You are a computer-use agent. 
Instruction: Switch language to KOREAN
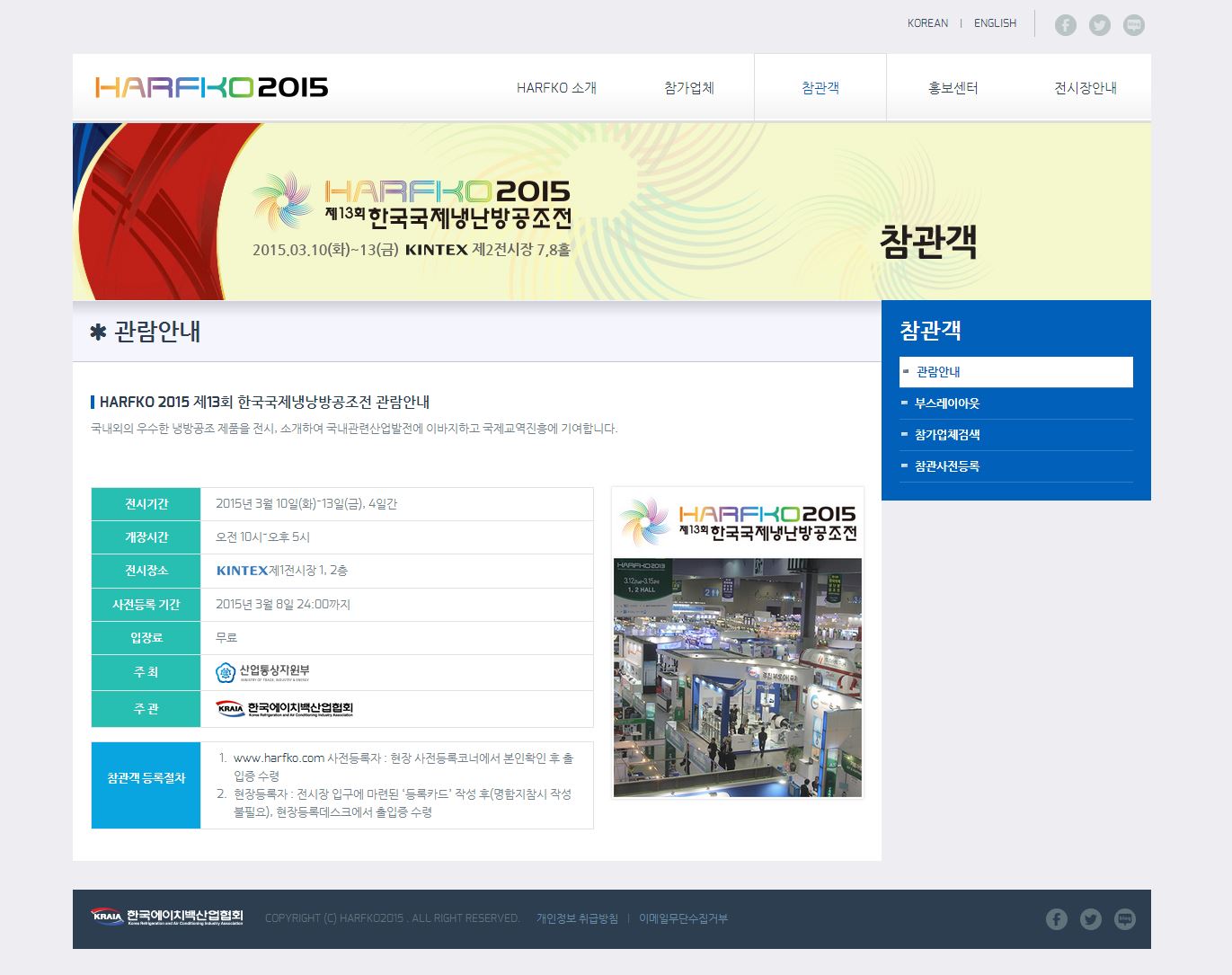pyautogui.click(x=927, y=23)
